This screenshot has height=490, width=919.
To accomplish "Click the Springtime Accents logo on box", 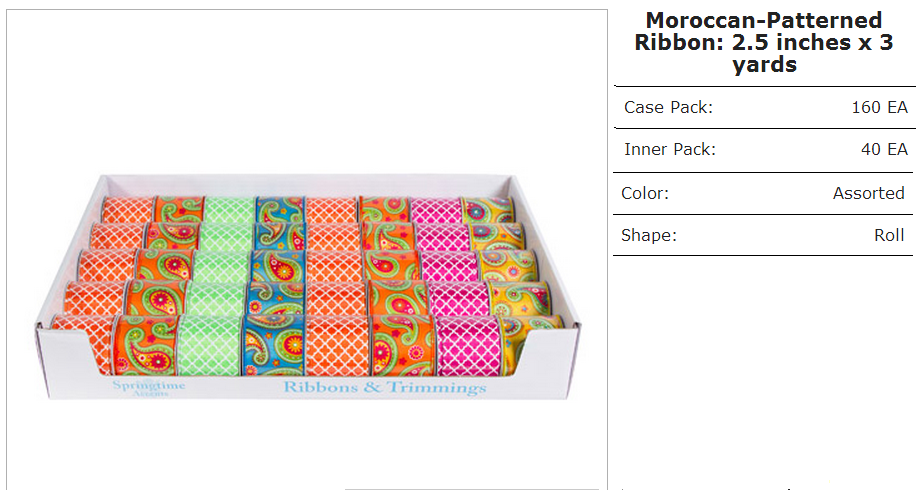I will click(x=149, y=387).
